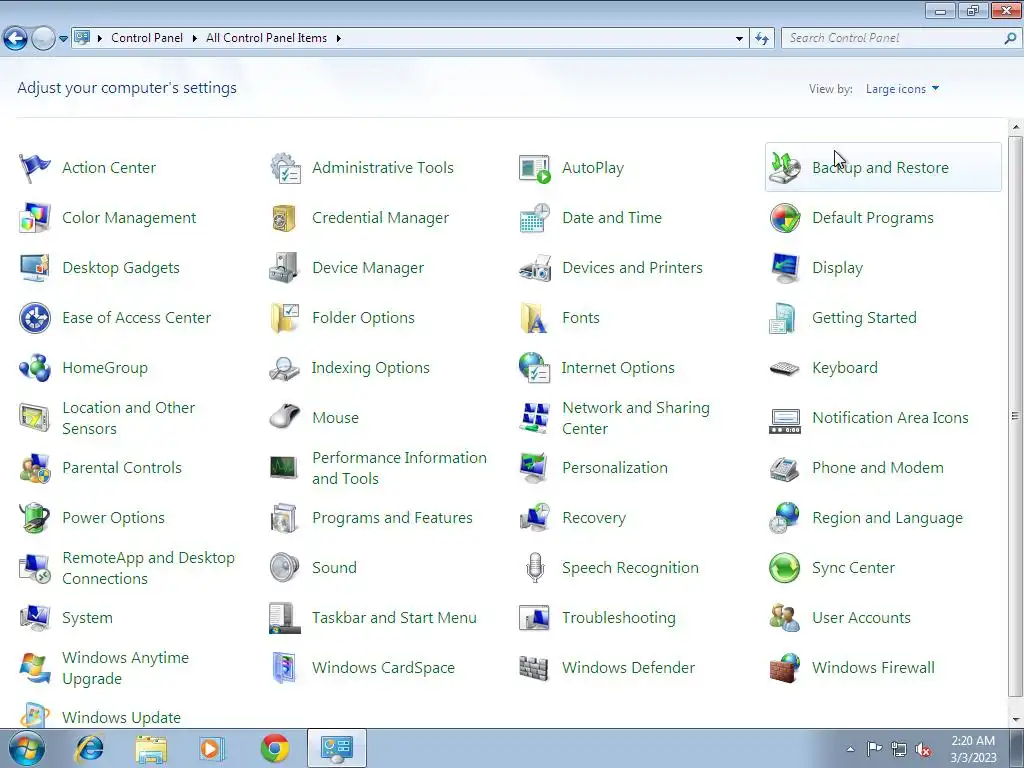Click the Desktop Gadgets icon
Screen dimensions: 1024x768
tap(35, 268)
